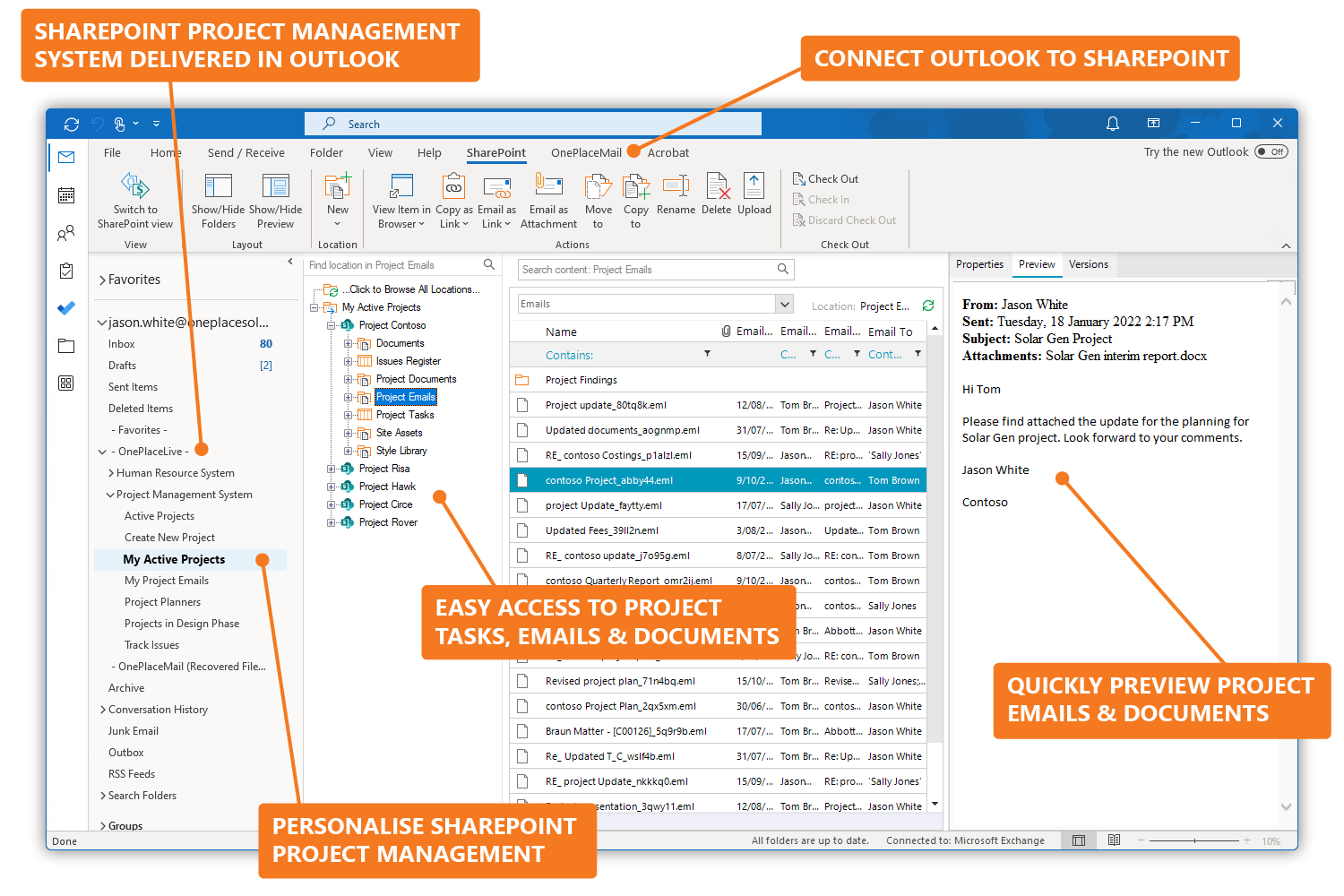This screenshot has height=896, width=1344.
Task: Open the To Do checkmark icon
Action: pos(66,308)
